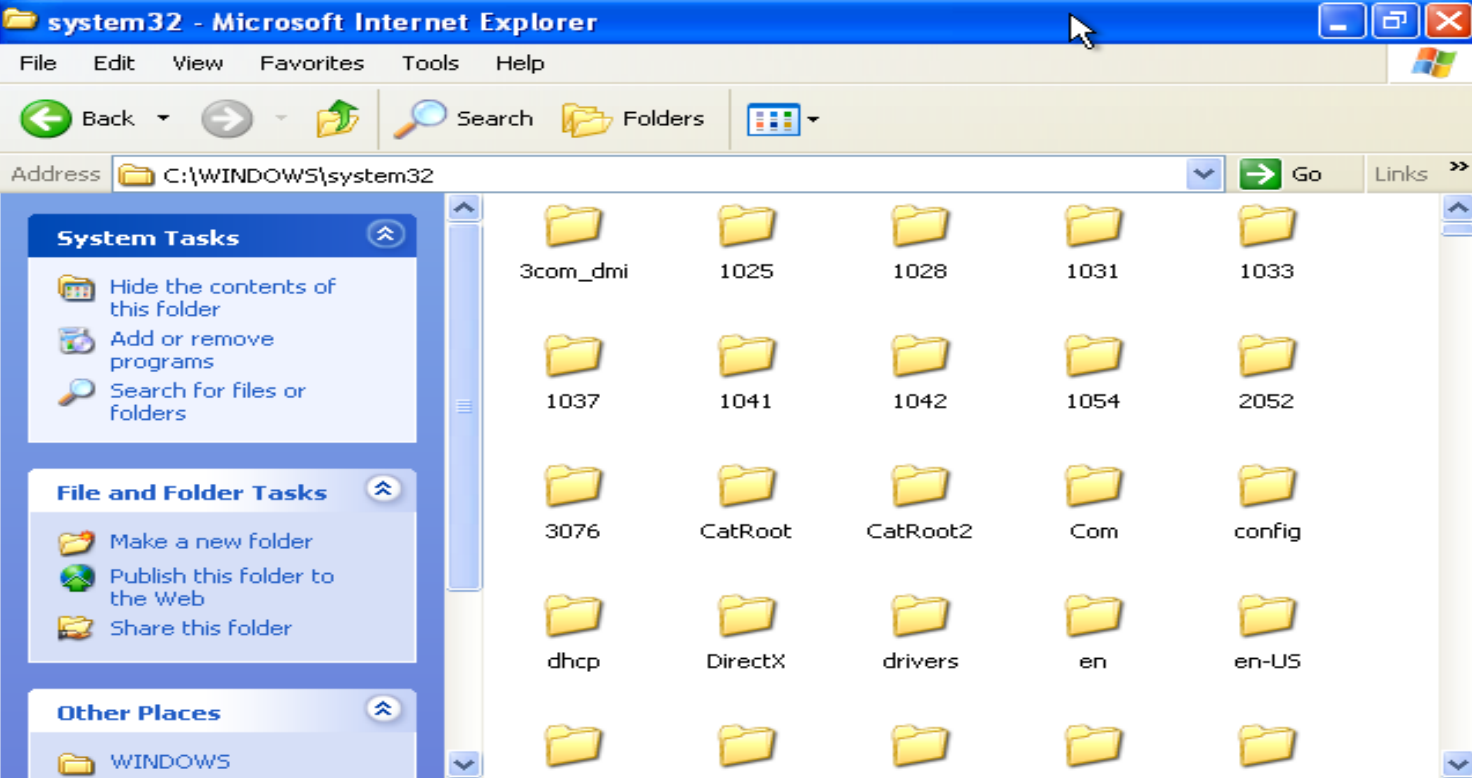Image resolution: width=1472 pixels, height=778 pixels.
Task: Open the Back history dropdown arrow
Action: pyautogui.click(x=162, y=119)
